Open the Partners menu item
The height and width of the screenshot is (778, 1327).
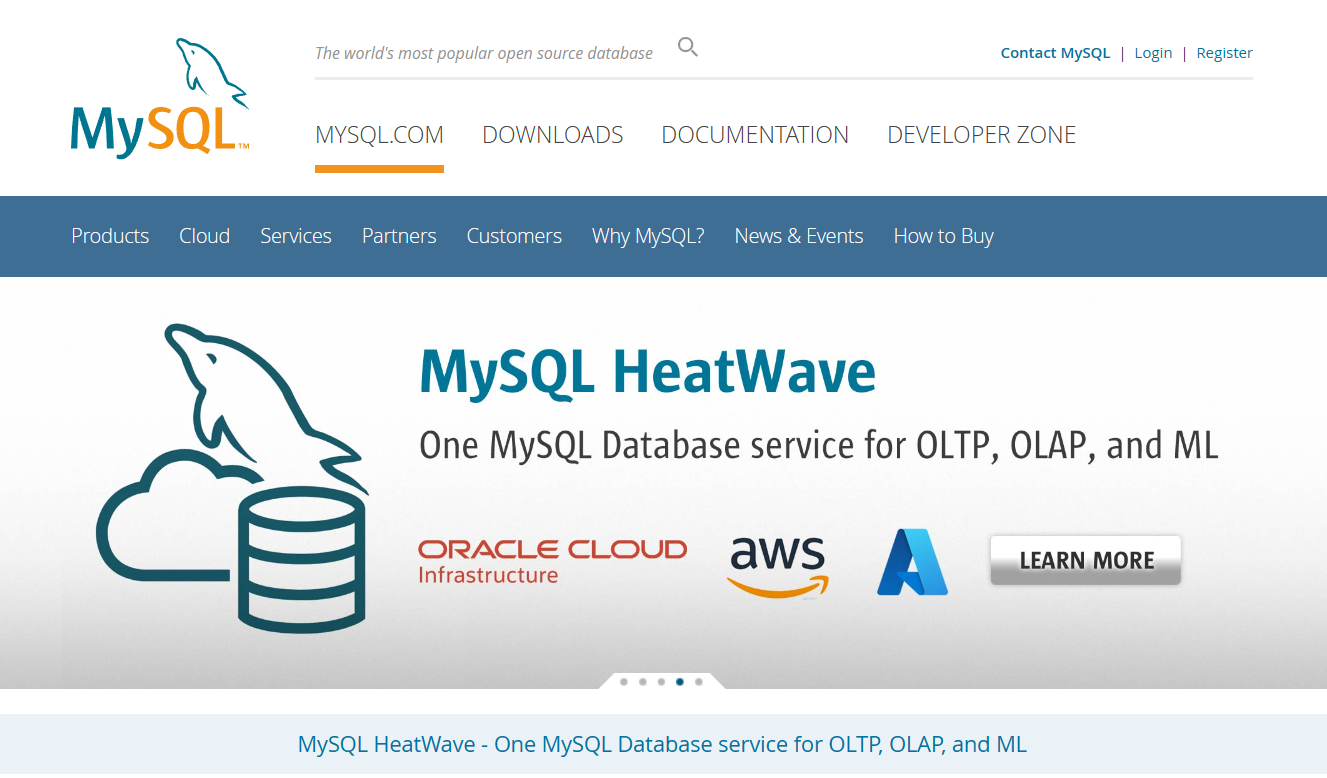point(399,236)
